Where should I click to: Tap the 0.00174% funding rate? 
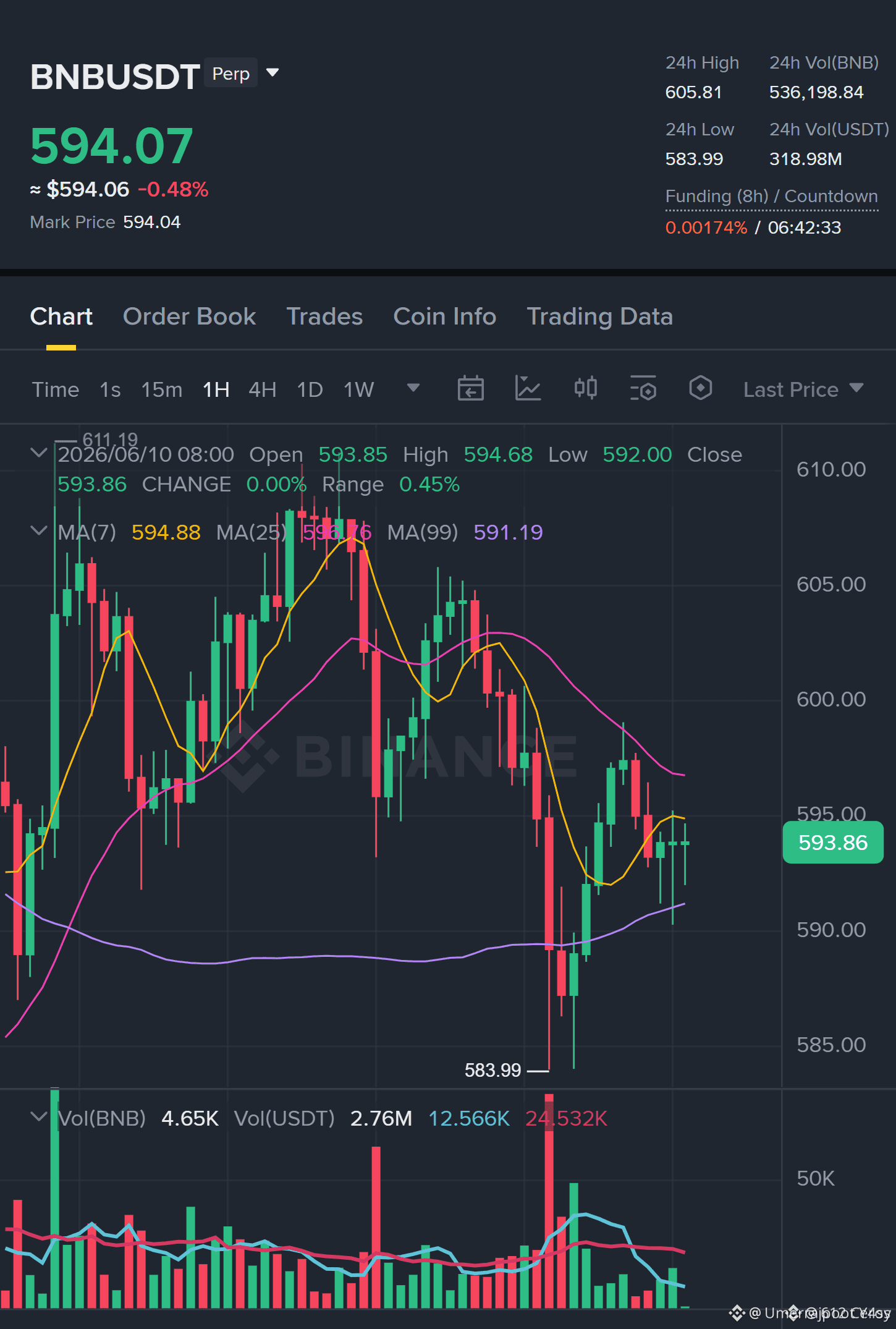706,227
